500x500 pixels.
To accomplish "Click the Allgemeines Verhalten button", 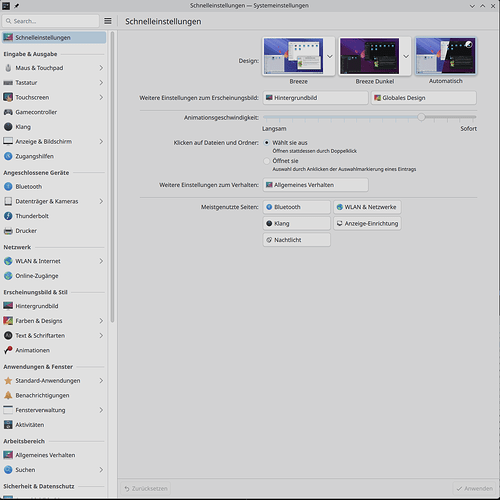I will (315, 185).
